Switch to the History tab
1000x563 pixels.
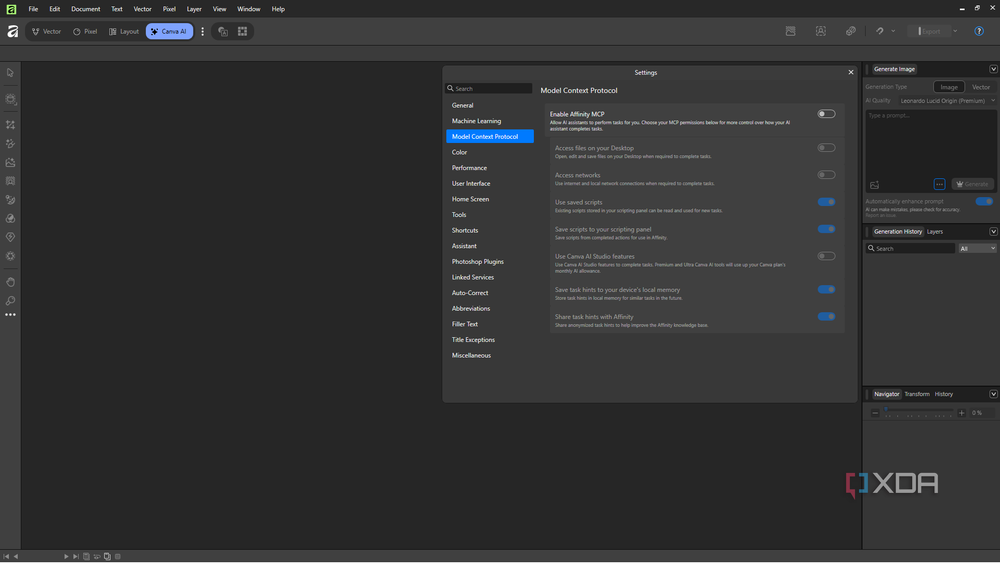[x=943, y=394]
